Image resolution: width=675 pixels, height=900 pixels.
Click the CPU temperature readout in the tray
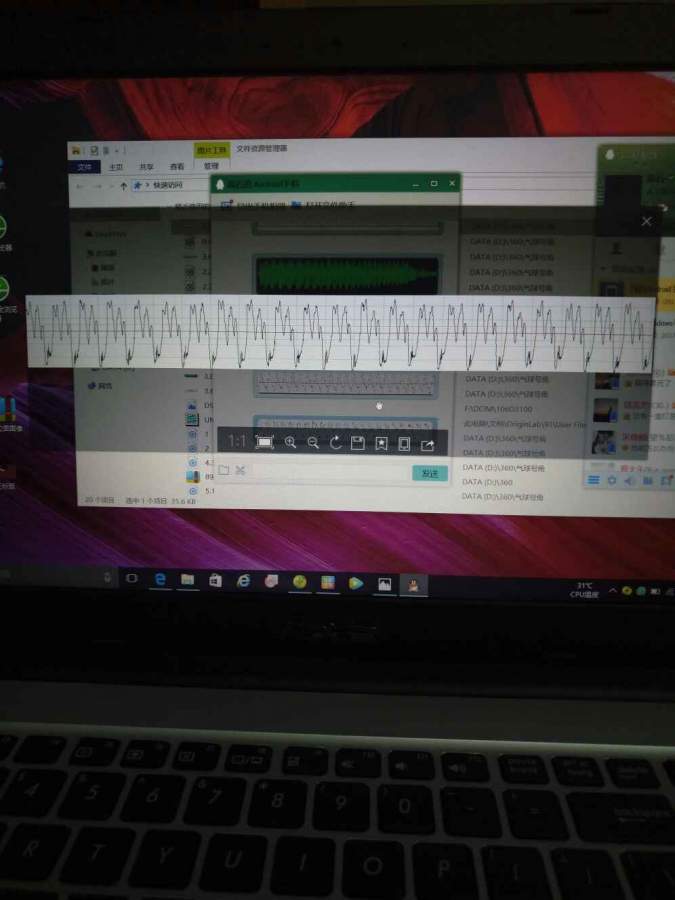coord(584,591)
